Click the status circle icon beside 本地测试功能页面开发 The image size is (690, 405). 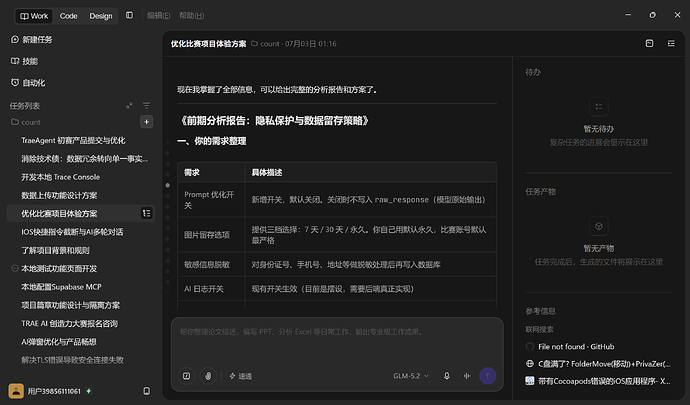15,269
